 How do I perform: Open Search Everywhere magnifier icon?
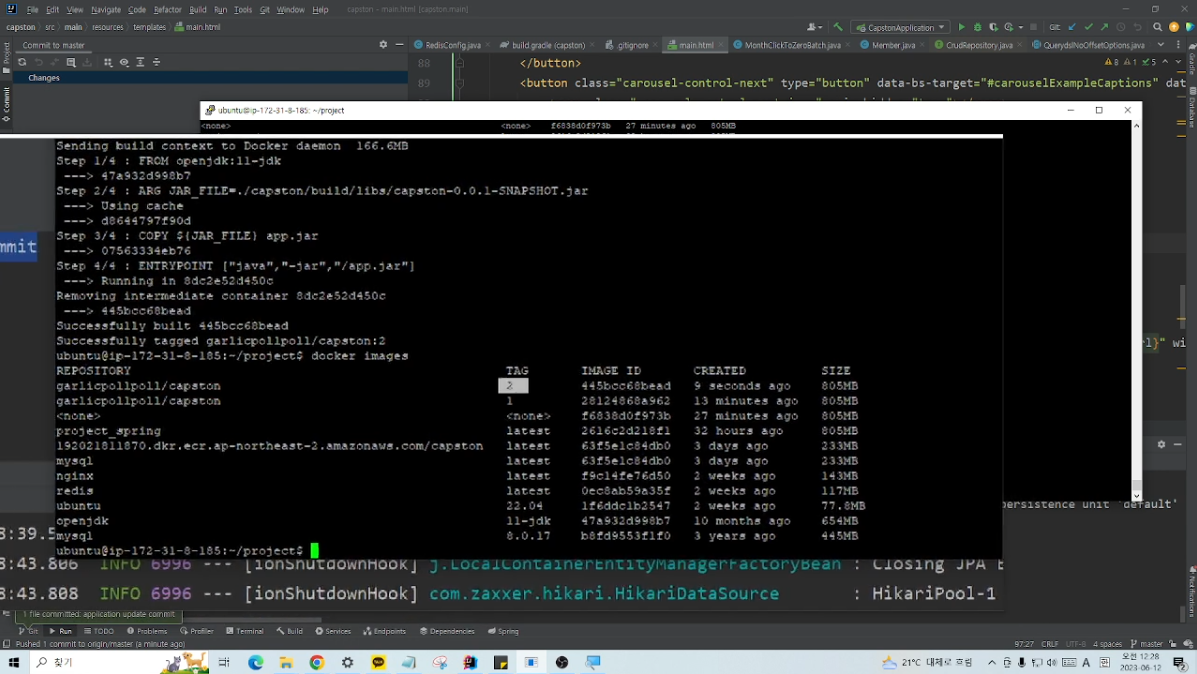pyautogui.click(x=1157, y=27)
